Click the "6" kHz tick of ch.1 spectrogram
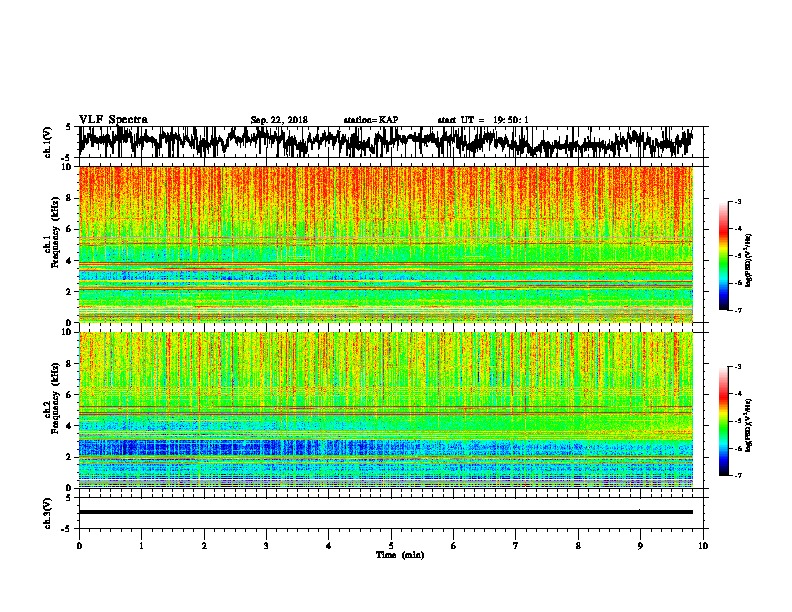Viewport: 792px width, 612px height. (x=71, y=229)
